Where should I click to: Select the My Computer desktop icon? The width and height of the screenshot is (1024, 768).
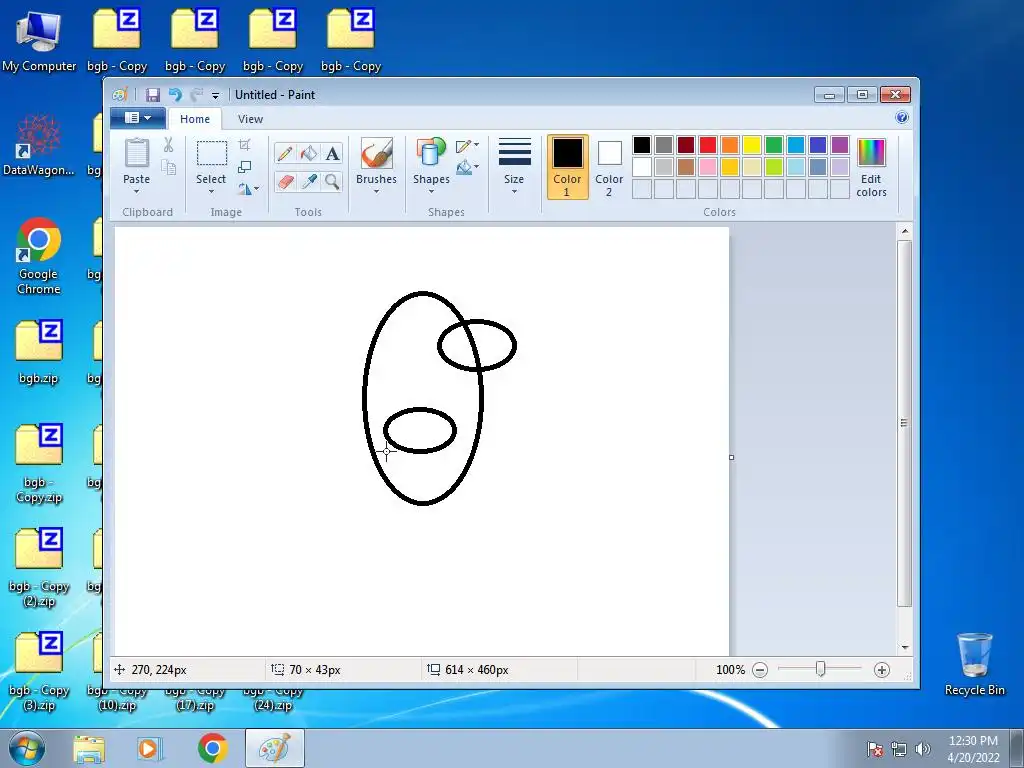tap(39, 41)
